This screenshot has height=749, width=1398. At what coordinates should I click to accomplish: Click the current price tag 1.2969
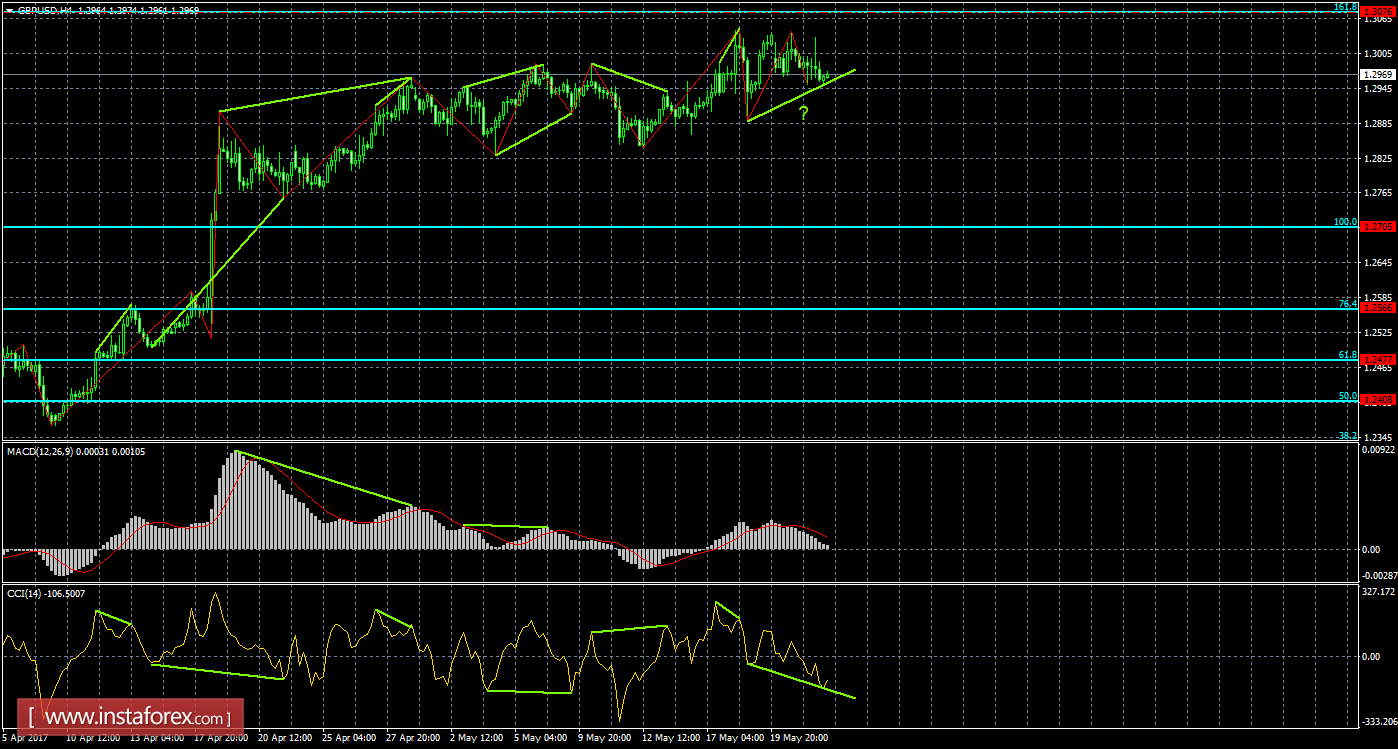click(1378, 74)
